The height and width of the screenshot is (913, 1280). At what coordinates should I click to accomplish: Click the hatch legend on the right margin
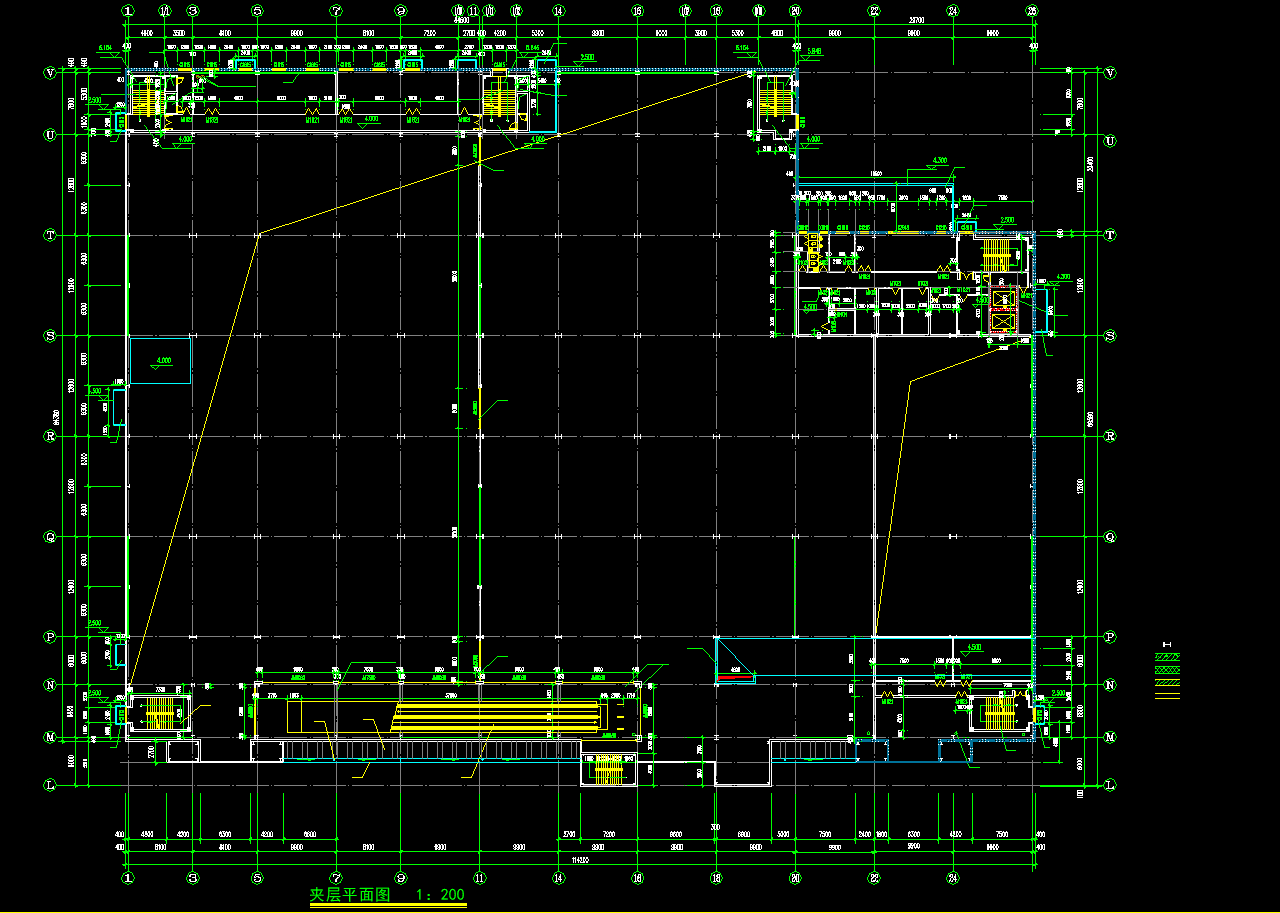[1167, 675]
